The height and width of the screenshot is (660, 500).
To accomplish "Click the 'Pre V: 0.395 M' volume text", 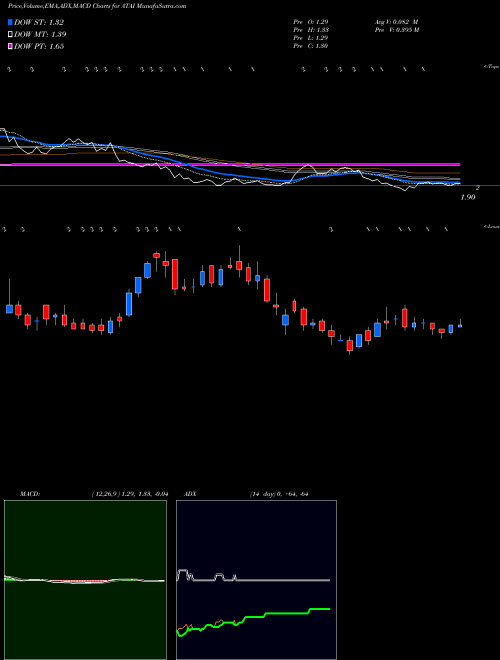I will point(396,30).
